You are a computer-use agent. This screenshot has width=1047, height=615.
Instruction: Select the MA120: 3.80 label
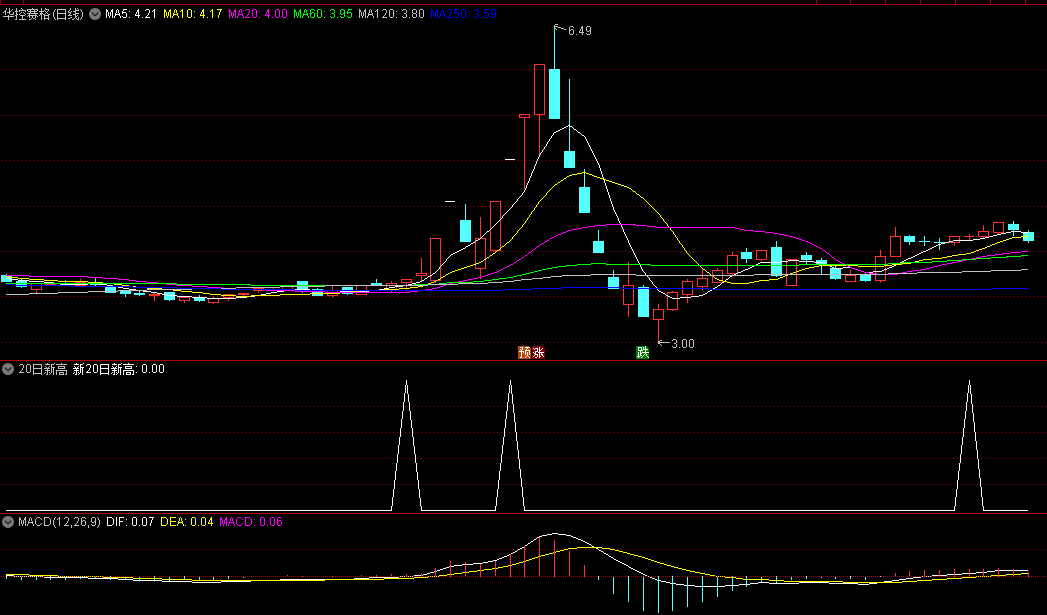click(x=391, y=14)
